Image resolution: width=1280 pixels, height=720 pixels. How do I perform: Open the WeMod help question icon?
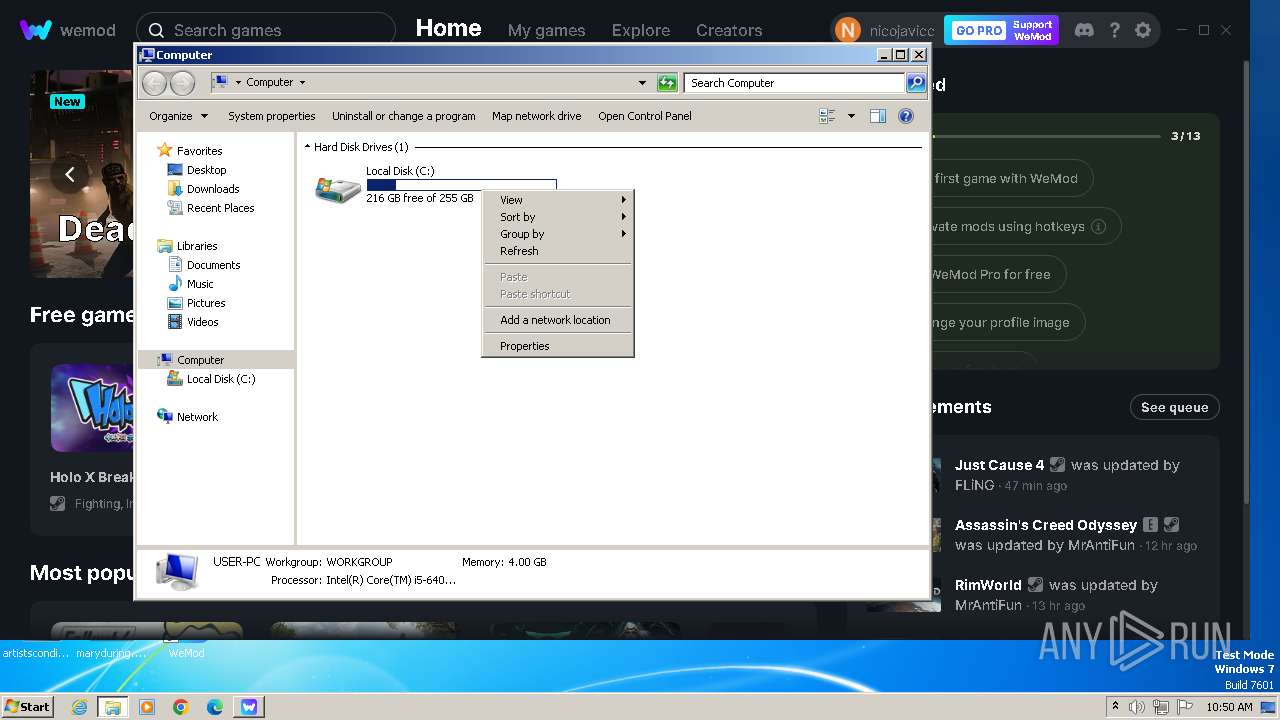point(1114,30)
